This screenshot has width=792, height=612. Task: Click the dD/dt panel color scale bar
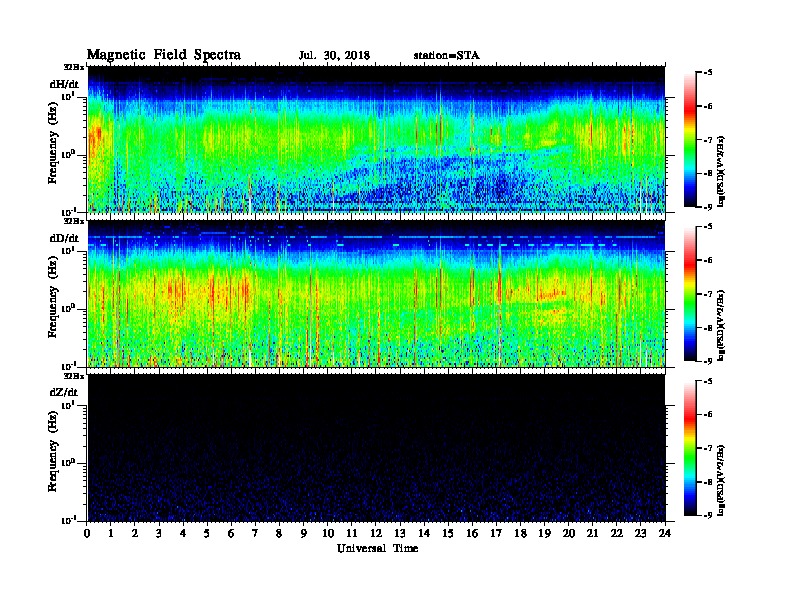pos(690,293)
